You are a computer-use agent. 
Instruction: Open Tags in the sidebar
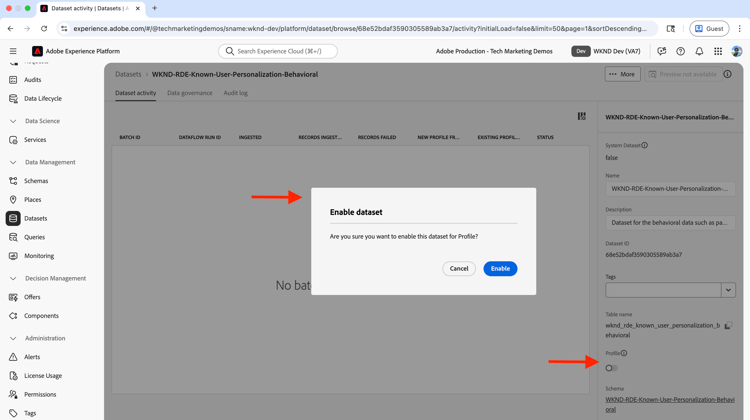30,413
